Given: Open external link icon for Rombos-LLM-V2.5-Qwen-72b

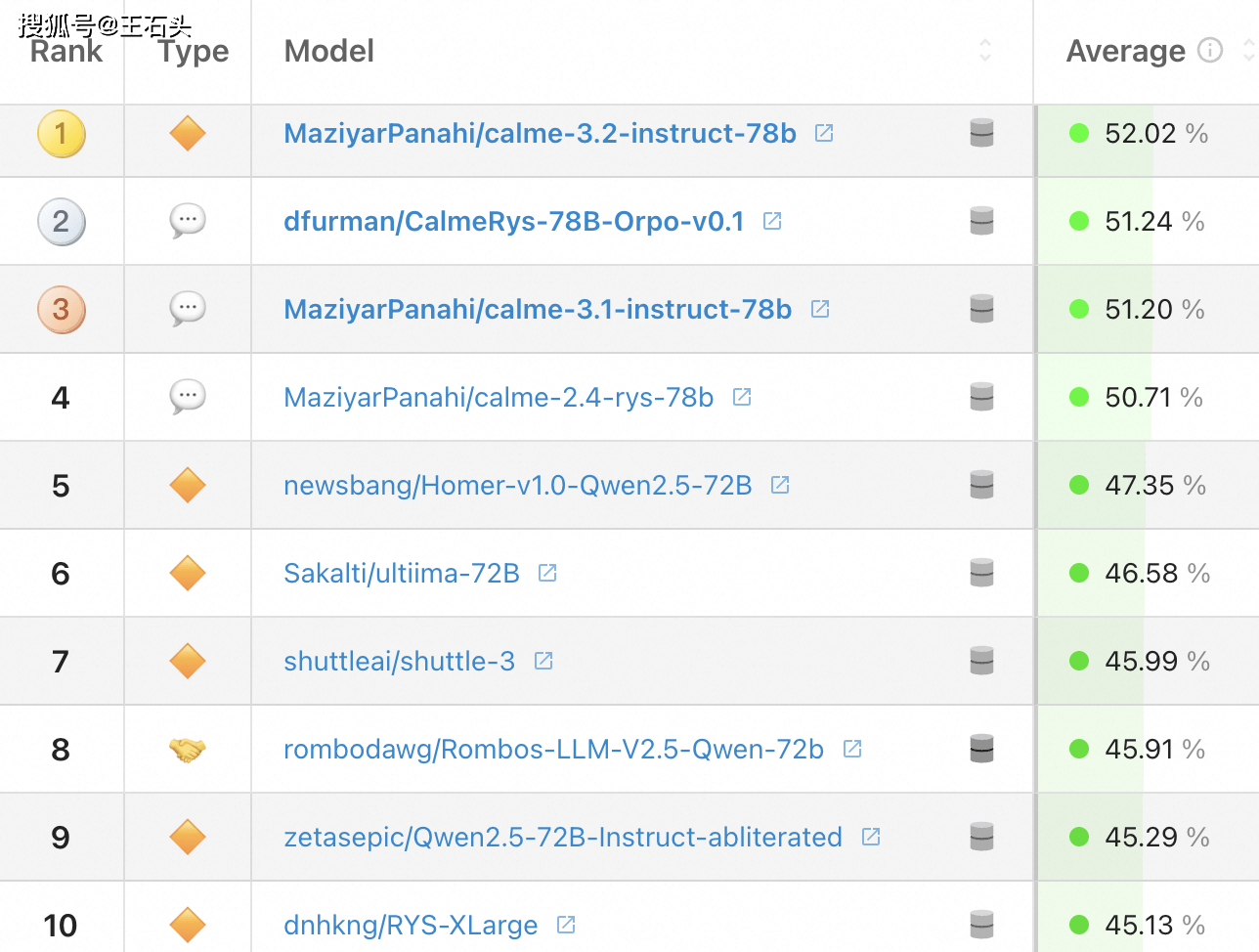Looking at the screenshot, I should point(852,749).
